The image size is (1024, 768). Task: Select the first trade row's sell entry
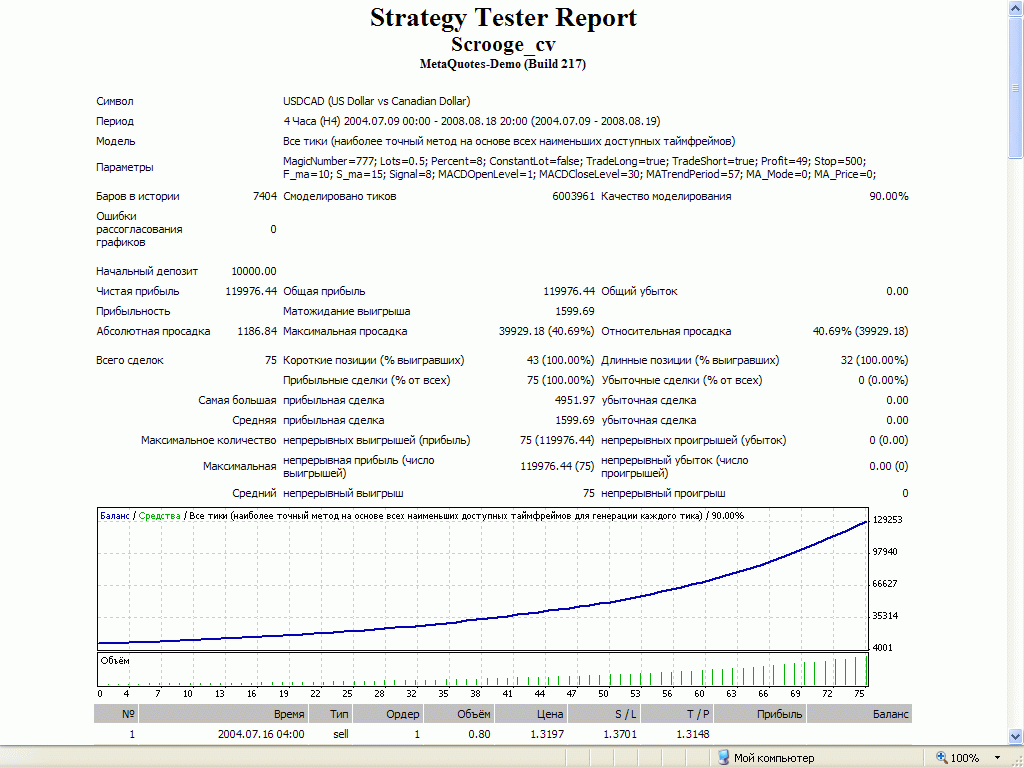[x=340, y=734]
